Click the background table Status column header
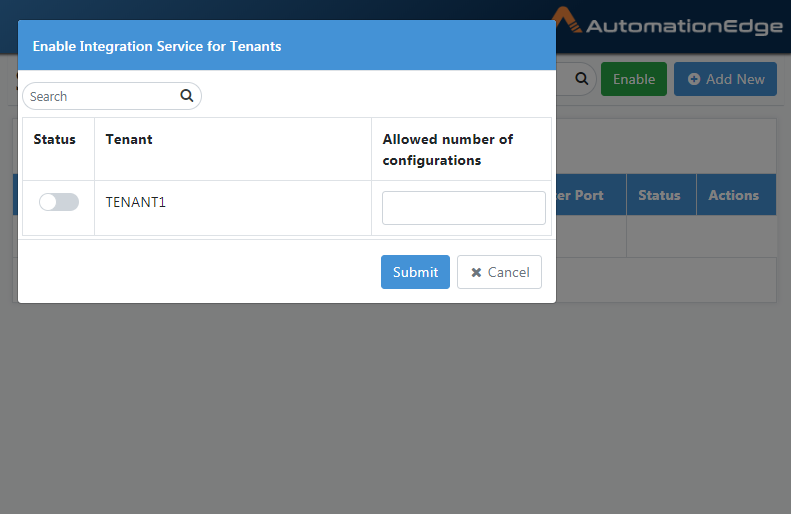 pos(659,195)
